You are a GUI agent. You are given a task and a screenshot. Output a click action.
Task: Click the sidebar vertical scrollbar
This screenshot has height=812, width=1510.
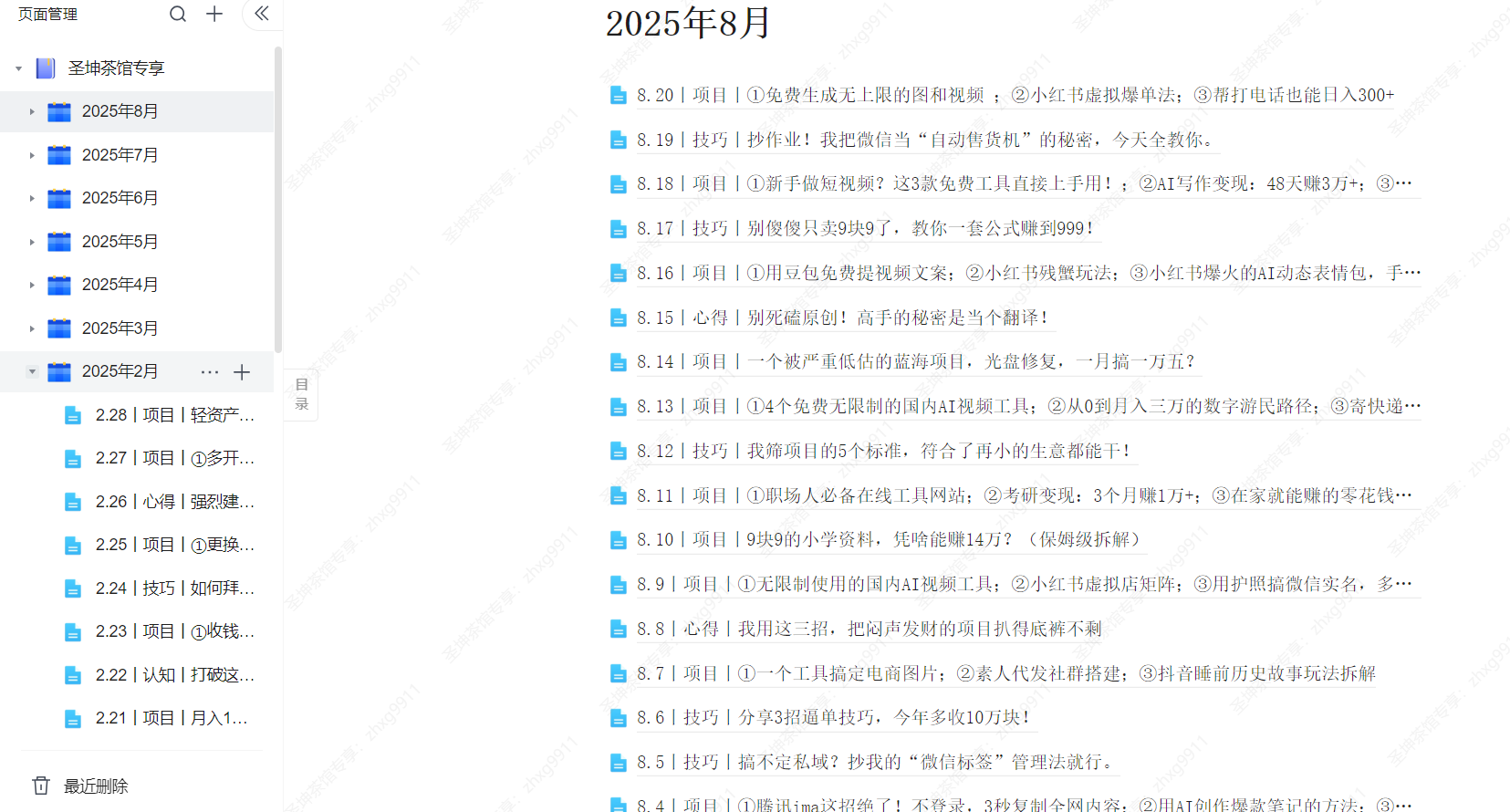click(x=277, y=199)
